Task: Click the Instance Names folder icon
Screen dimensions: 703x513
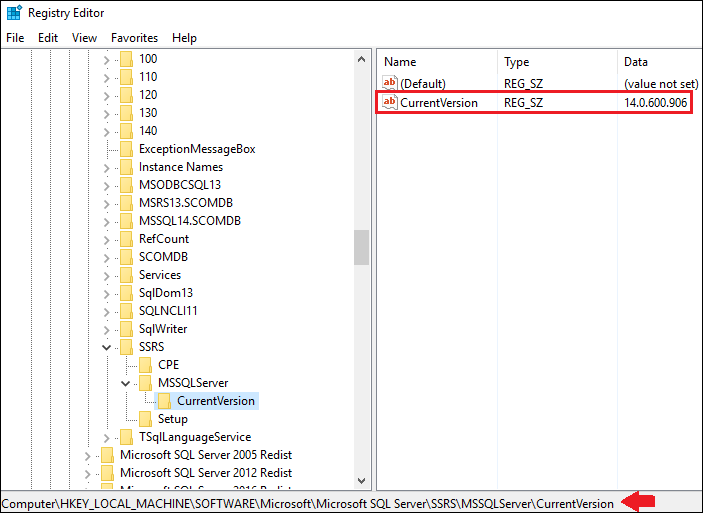Action: pyautogui.click(x=126, y=167)
